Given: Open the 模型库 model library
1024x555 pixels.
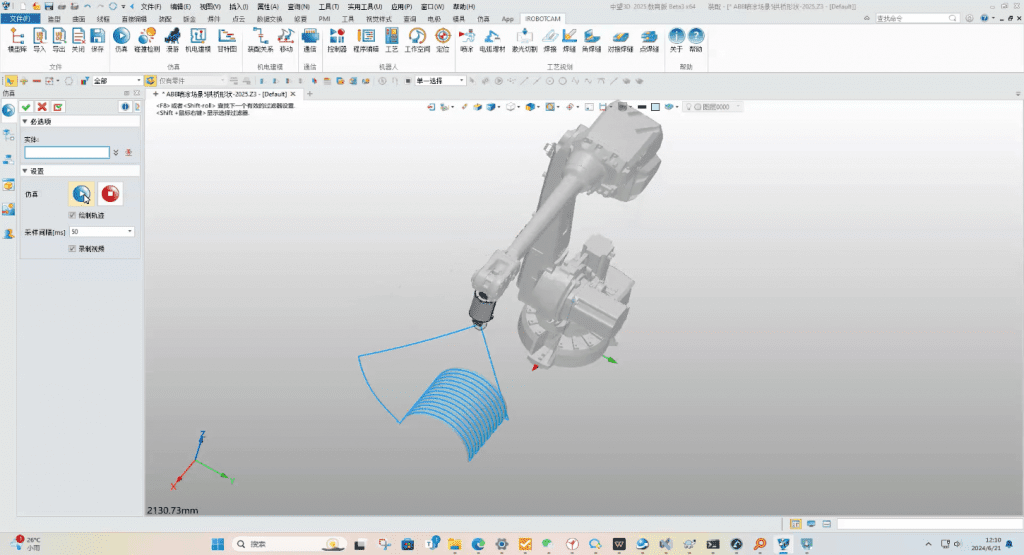Looking at the screenshot, I should 17,38.
